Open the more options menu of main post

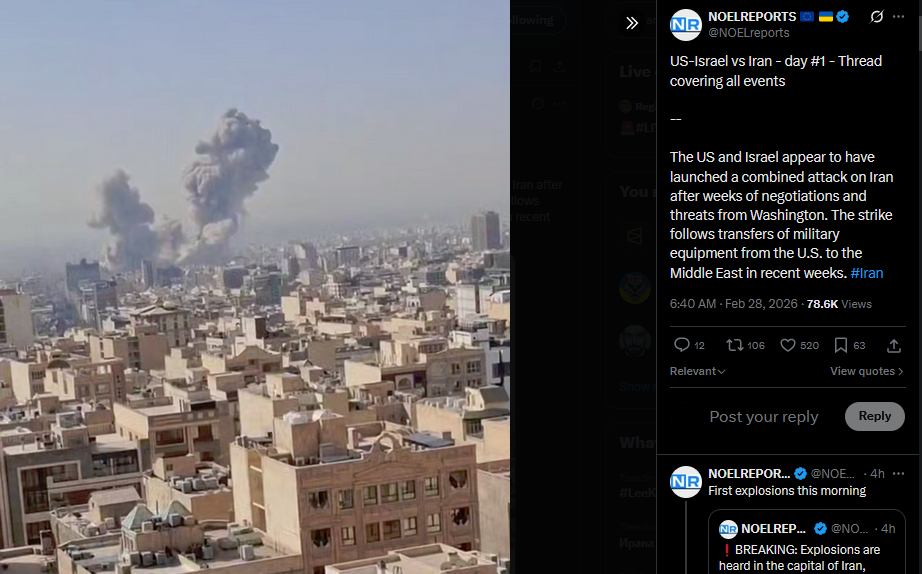pos(898,16)
